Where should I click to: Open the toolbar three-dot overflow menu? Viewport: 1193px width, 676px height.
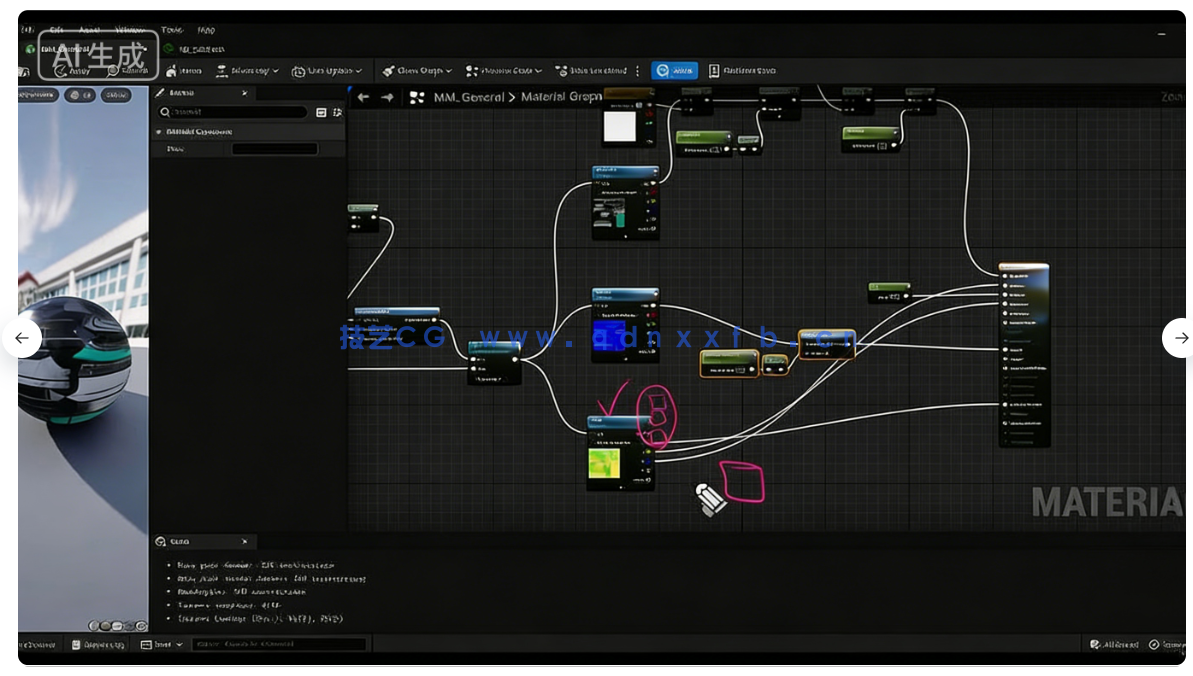pyautogui.click(x=638, y=71)
